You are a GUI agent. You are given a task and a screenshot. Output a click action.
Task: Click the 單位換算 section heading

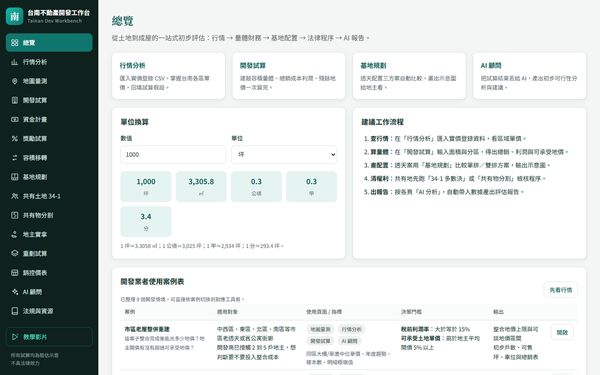point(135,122)
